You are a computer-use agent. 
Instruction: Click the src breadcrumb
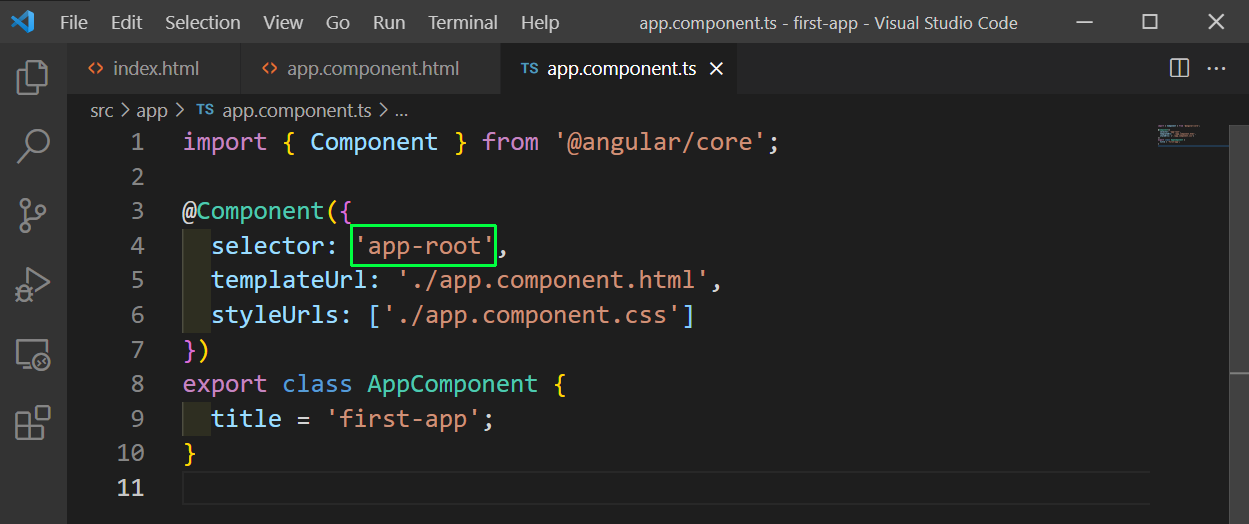tap(102, 110)
